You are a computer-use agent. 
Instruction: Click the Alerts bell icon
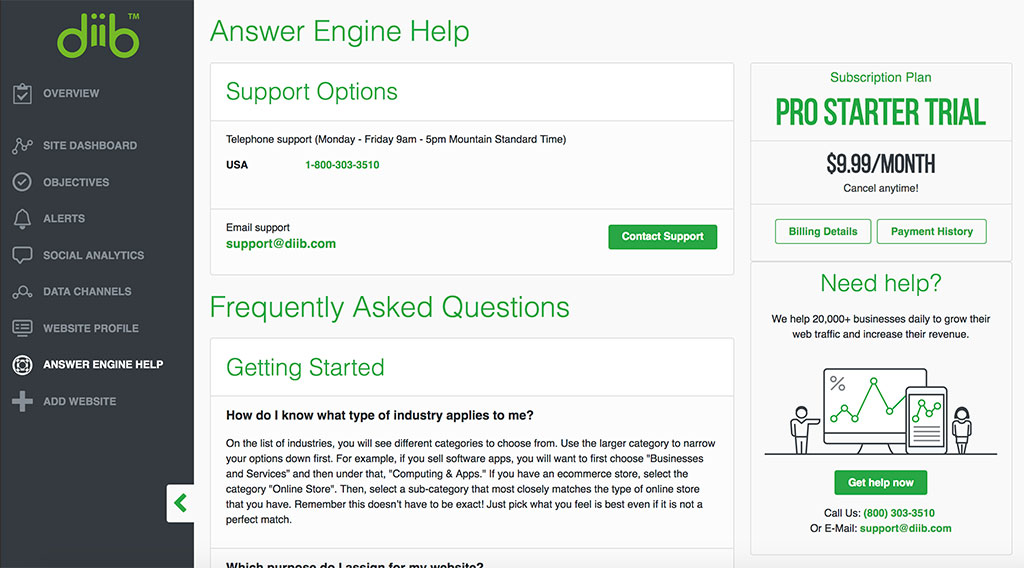tap(22, 219)
